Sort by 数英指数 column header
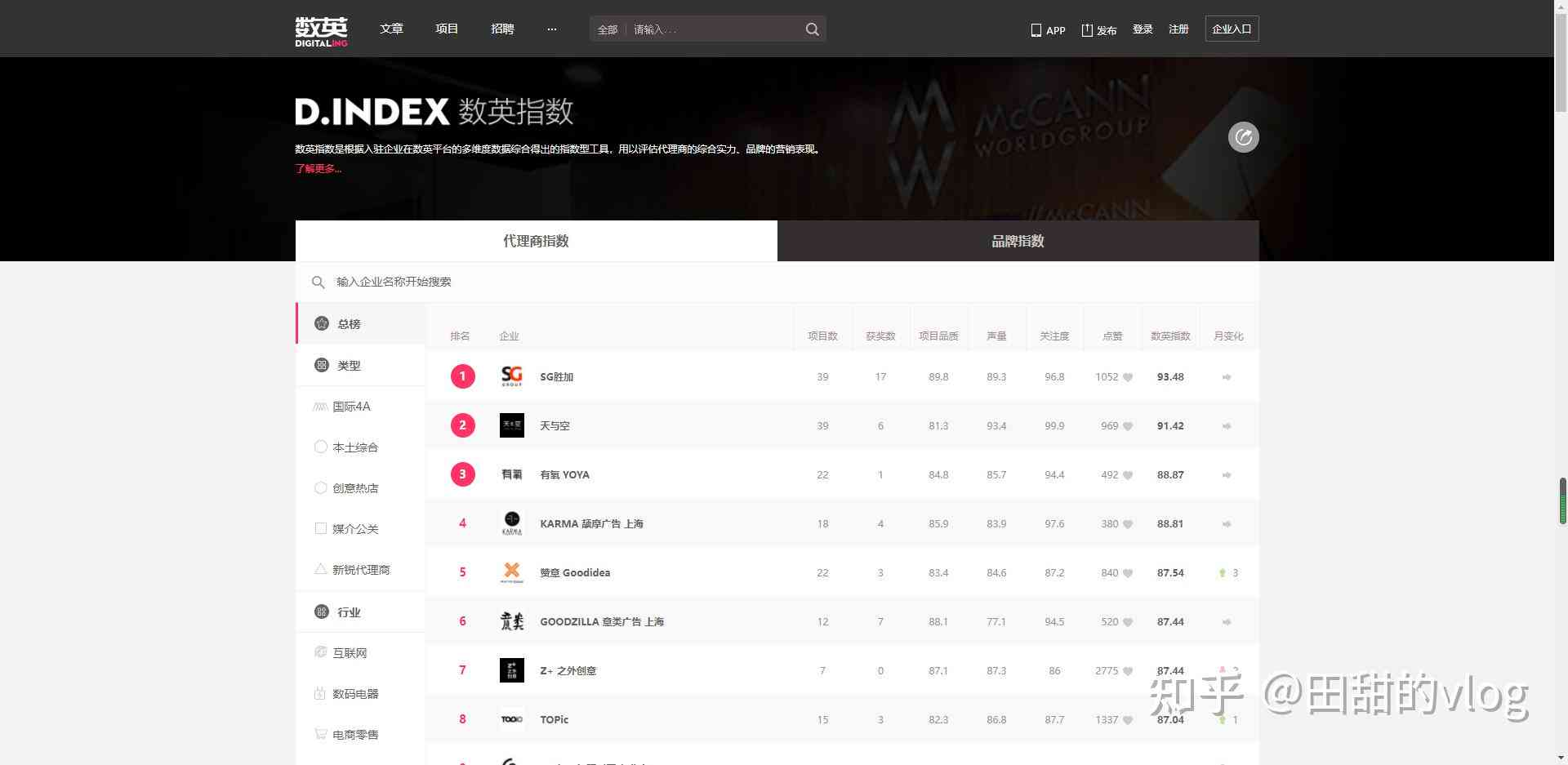 [x=1170, y=336]
